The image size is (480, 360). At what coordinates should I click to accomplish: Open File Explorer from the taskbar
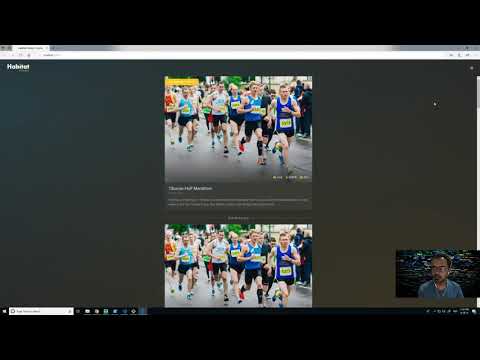[x=87, y=311]
